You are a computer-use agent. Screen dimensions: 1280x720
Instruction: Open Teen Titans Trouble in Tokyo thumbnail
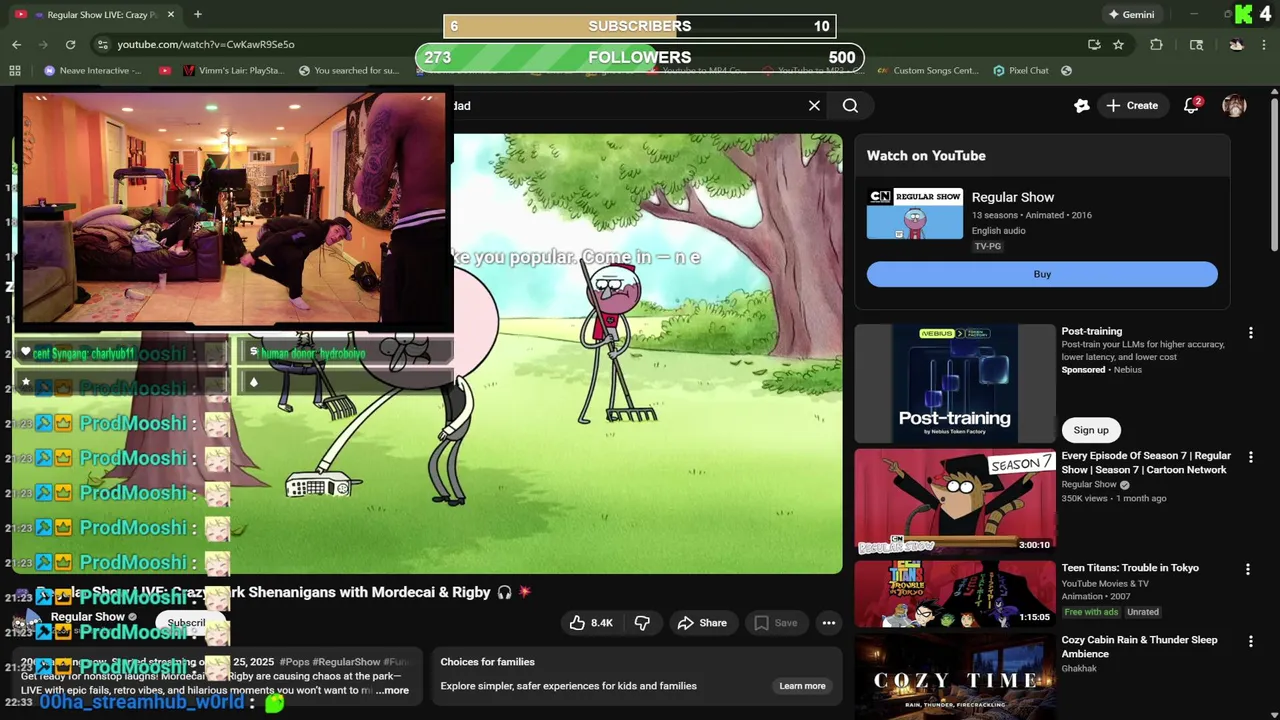click(955, 594)
